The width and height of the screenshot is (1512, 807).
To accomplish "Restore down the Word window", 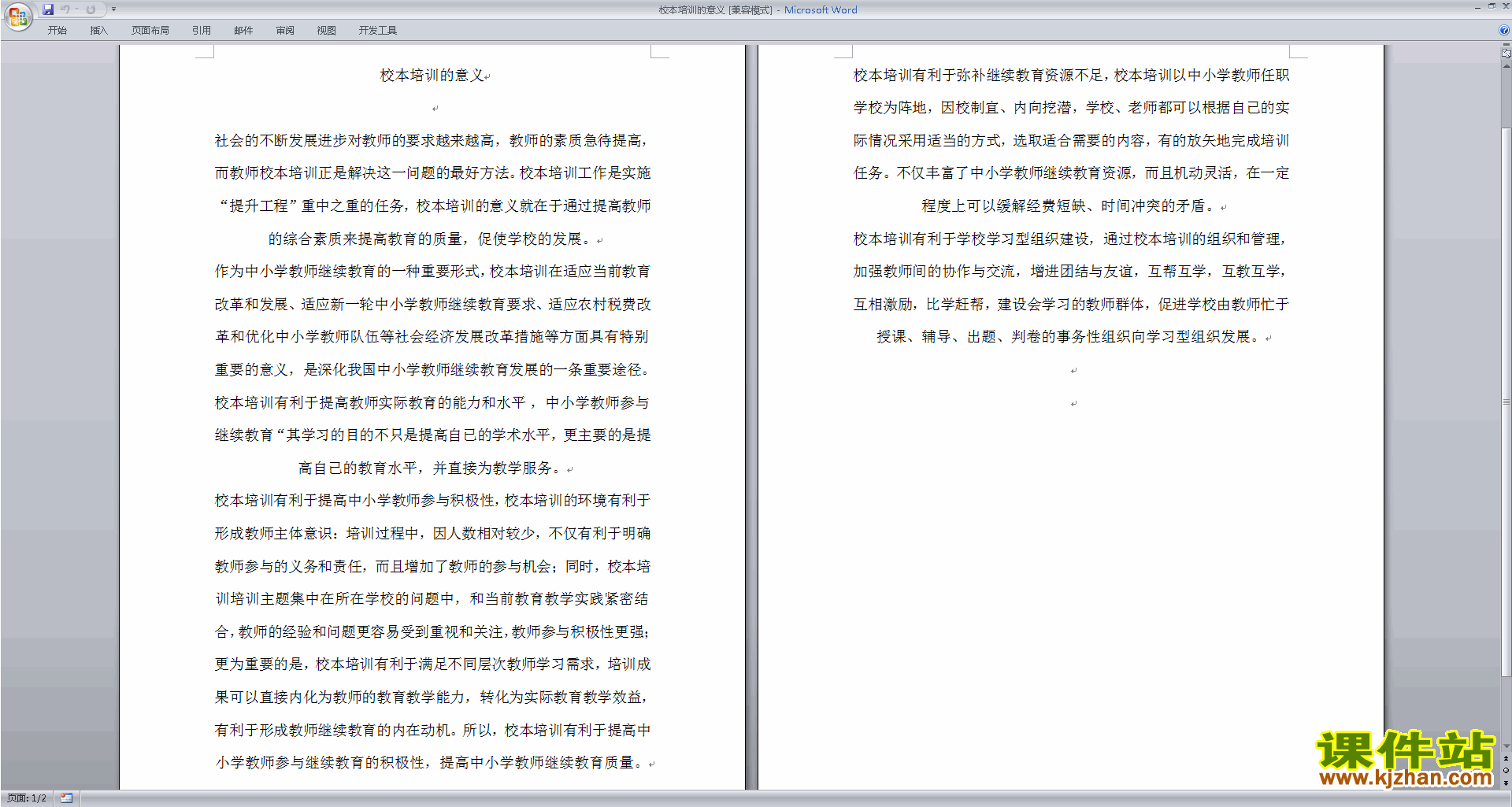I will coord(1492,6).
